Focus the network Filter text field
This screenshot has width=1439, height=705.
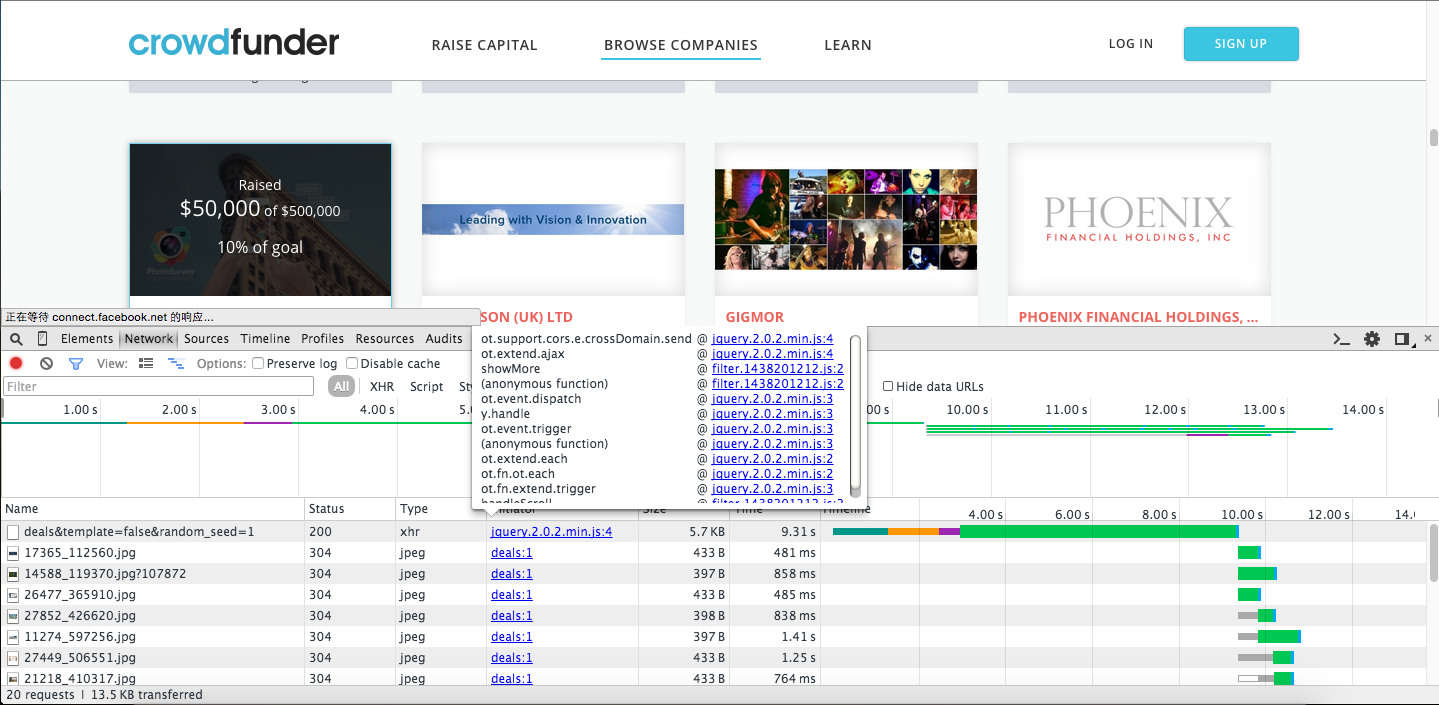coord(158,386)
